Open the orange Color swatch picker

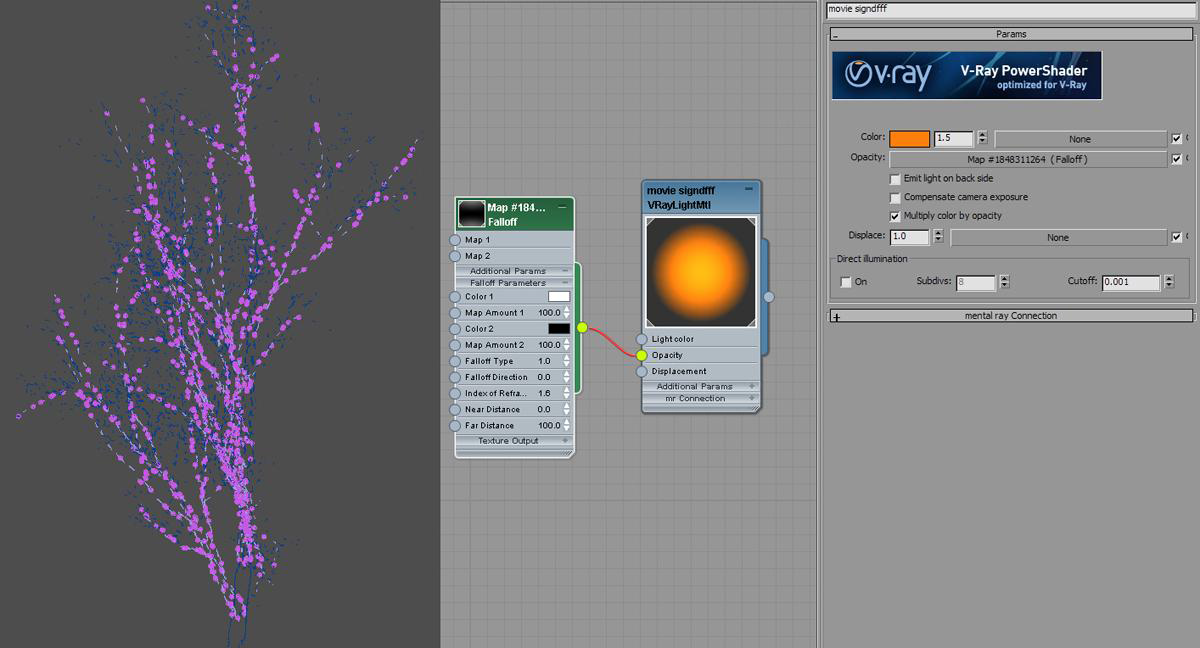pos(909,139)
